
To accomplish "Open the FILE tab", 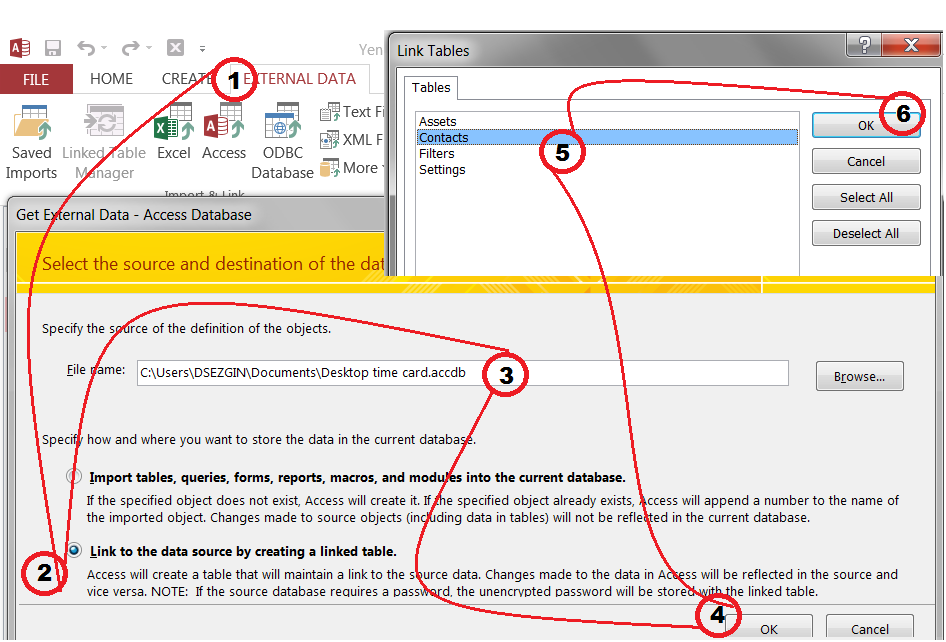I will pyautogui.click(x=36, y=79).
